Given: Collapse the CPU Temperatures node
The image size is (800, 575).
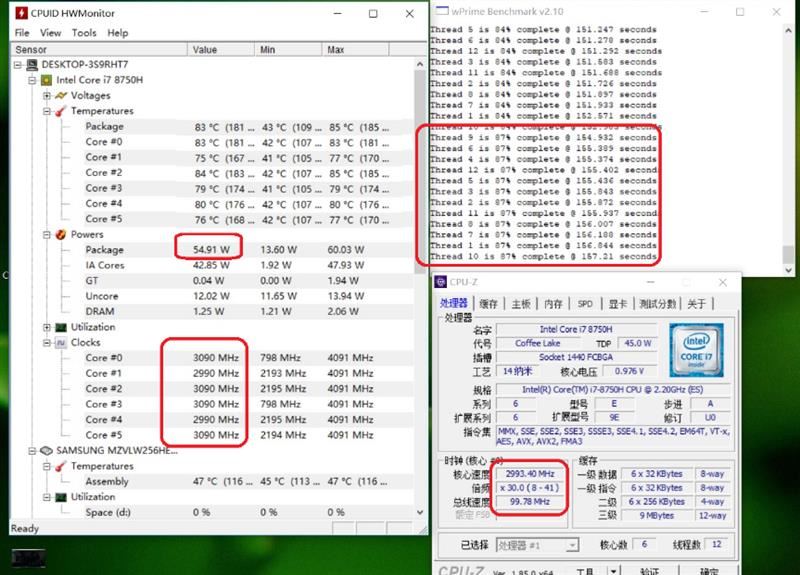Looking at the screenshot, I should click(47, 111).
